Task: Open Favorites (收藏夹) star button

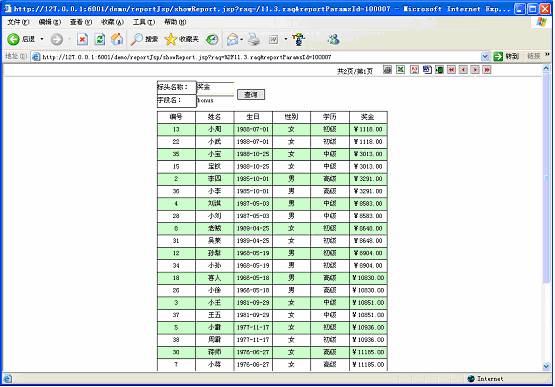Action: pos(182,39)
